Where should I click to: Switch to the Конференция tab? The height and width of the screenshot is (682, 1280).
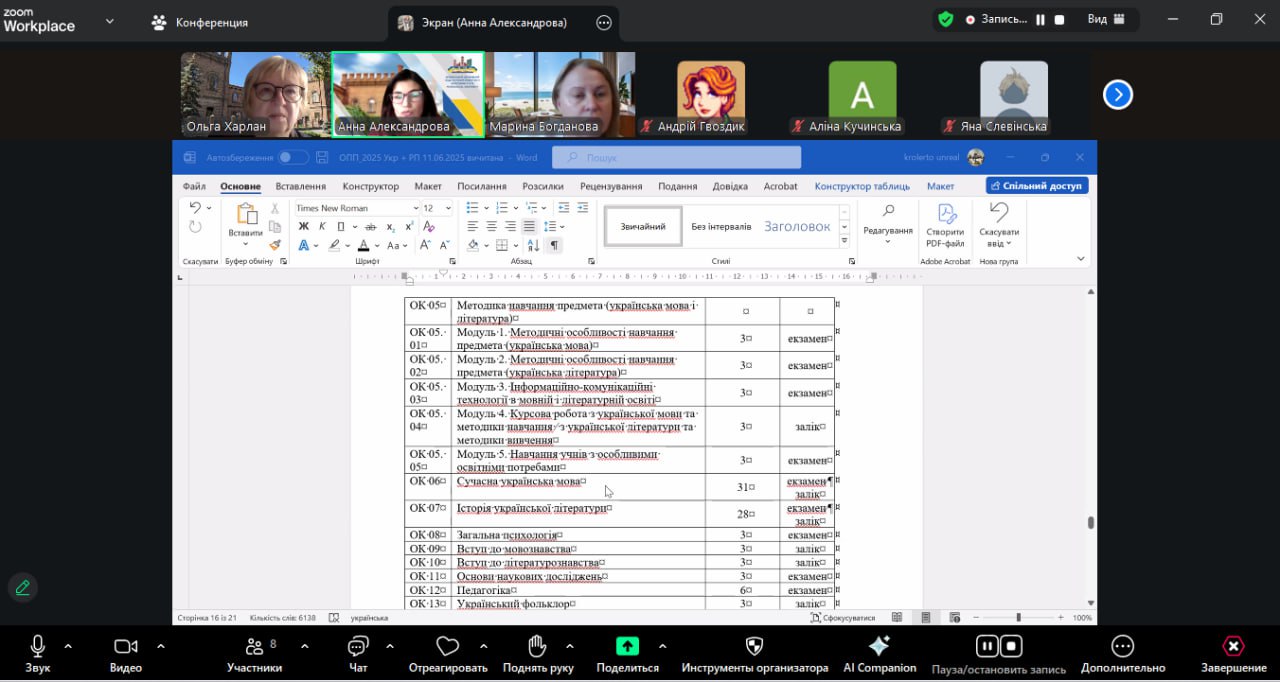point(199,22)
